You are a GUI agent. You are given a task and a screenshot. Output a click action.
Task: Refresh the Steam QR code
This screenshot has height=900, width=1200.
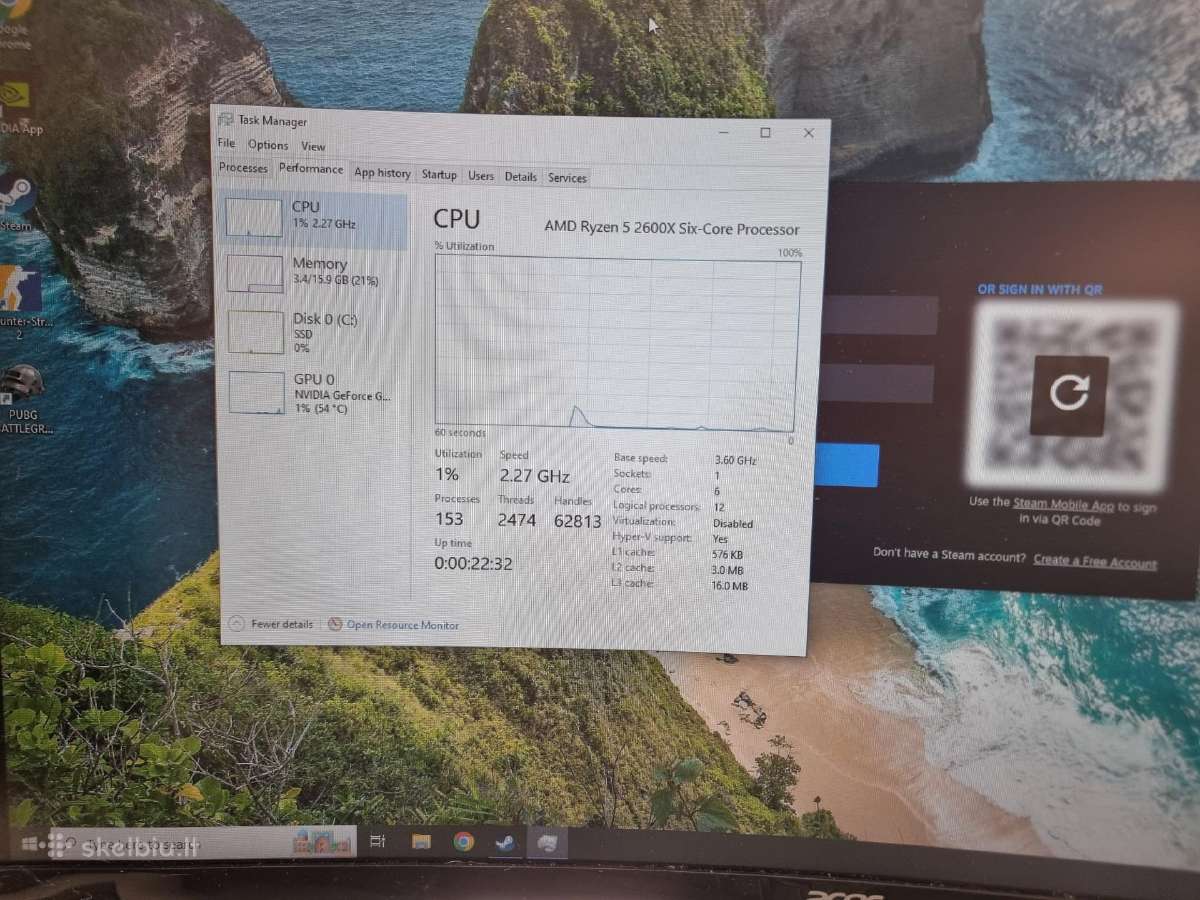click(1069, 393)
